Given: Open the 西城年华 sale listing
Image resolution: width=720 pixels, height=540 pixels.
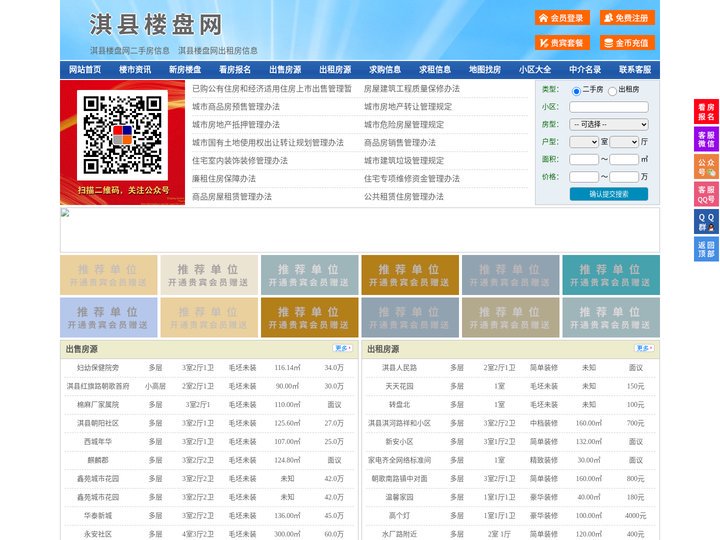Looking at the screenshot, I should 98,442.
